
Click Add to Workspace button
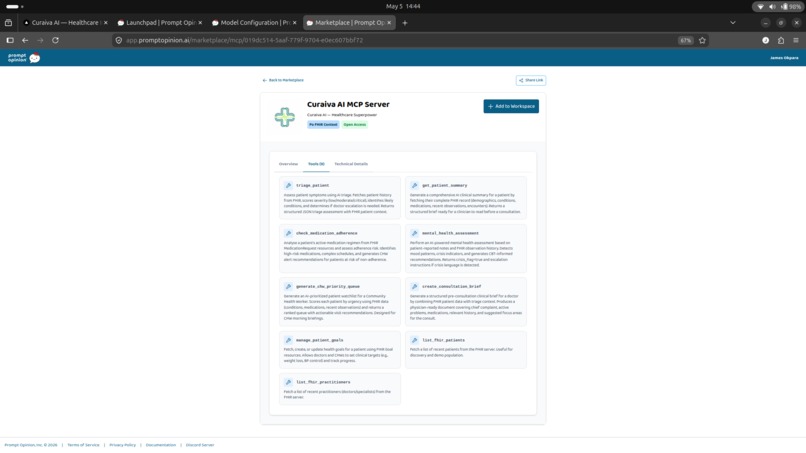click(x=511, y=106)
